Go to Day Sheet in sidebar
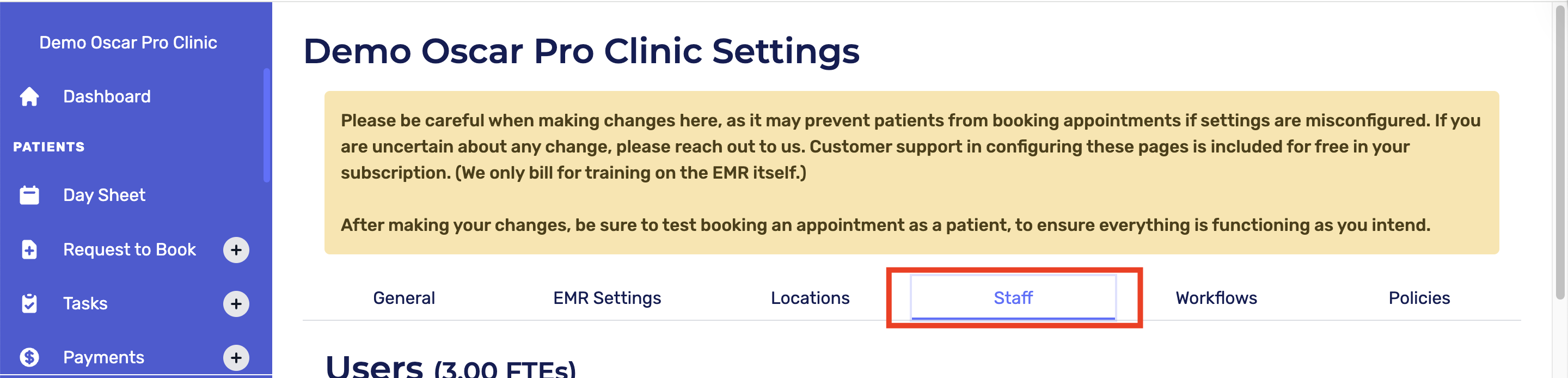Image resolution: width=1568 pixels, height=378 pixels. tap(104, 196)
